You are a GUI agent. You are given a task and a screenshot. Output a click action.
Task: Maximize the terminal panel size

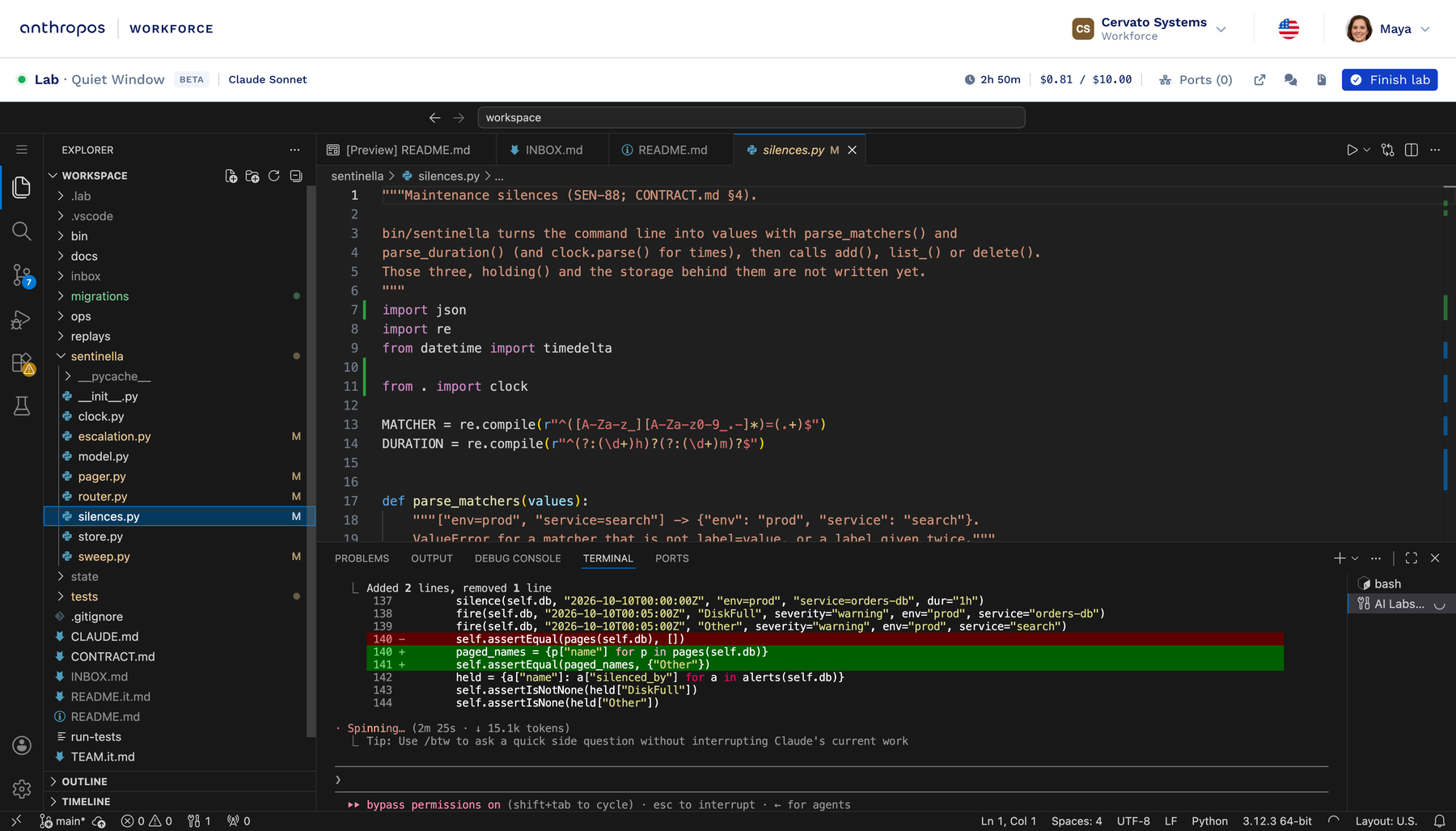(1412, 558)
